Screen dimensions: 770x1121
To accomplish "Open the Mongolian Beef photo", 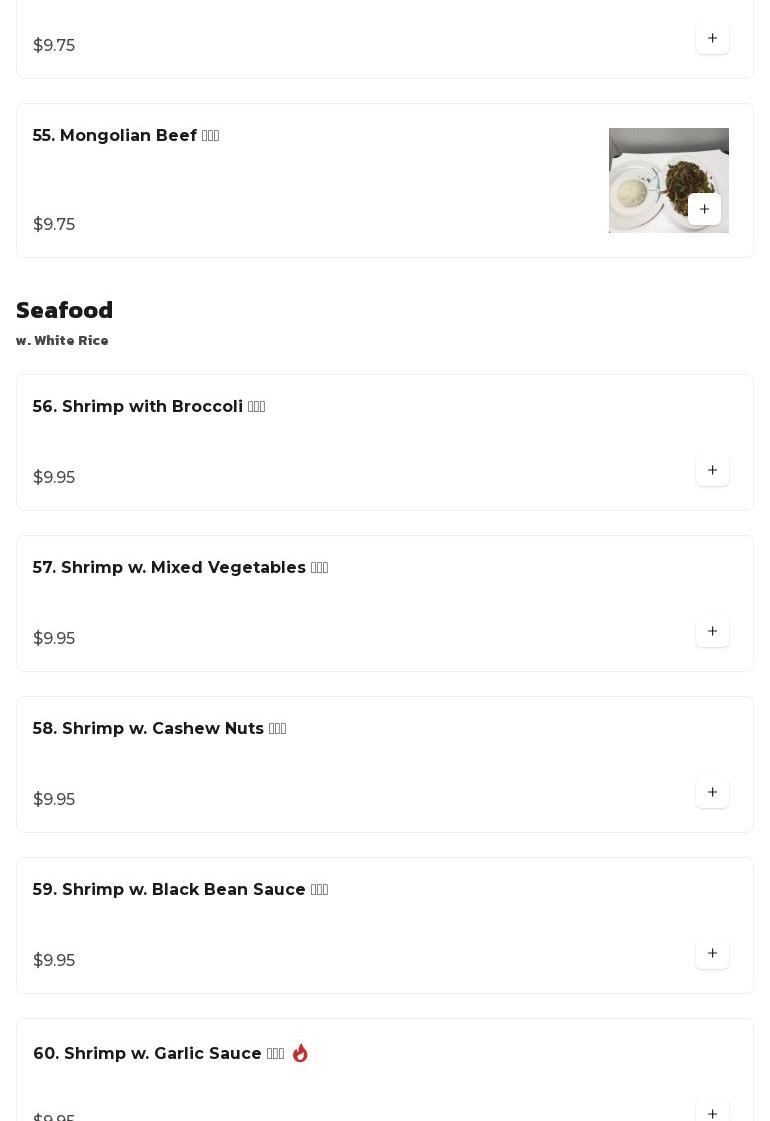I will [x=668, y=180].
